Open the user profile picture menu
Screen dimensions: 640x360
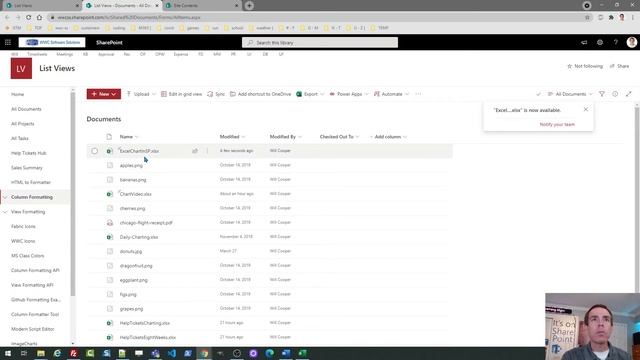[x=631, y=42]
